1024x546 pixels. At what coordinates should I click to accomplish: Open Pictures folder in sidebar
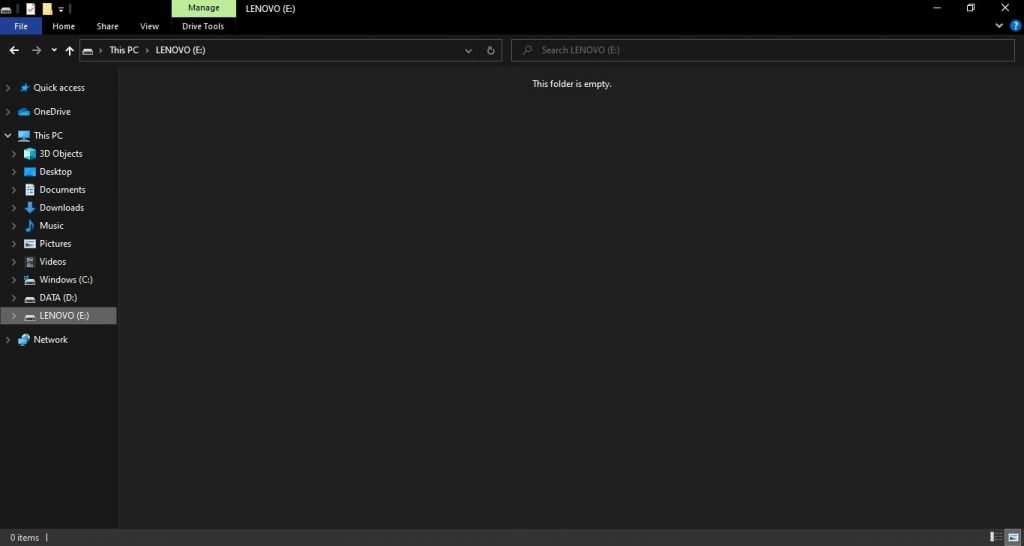(x=55, y=244)
